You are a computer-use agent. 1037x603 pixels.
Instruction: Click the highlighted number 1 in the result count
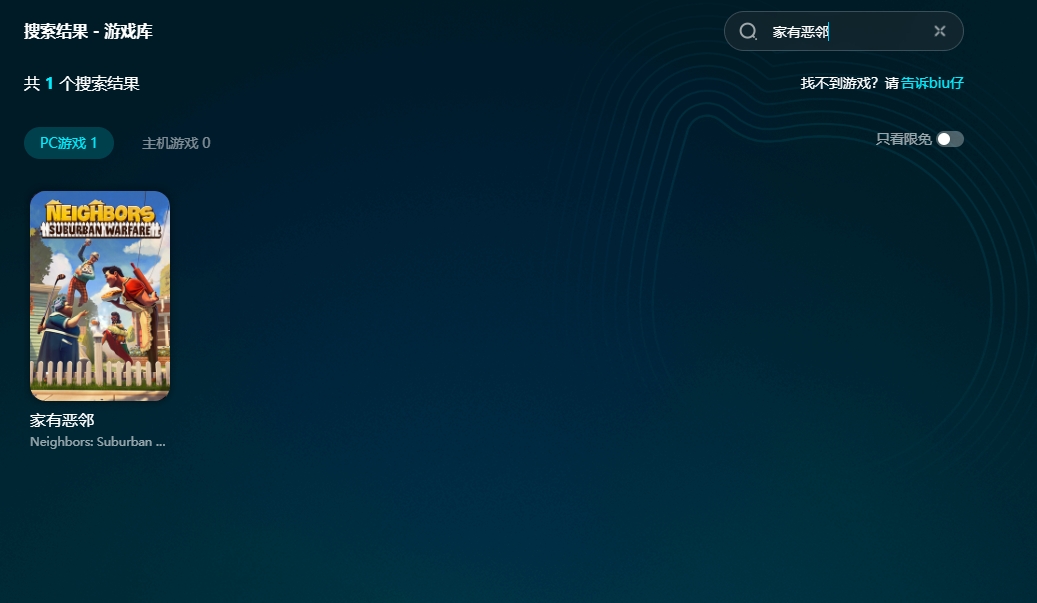(x=49, y=84)
